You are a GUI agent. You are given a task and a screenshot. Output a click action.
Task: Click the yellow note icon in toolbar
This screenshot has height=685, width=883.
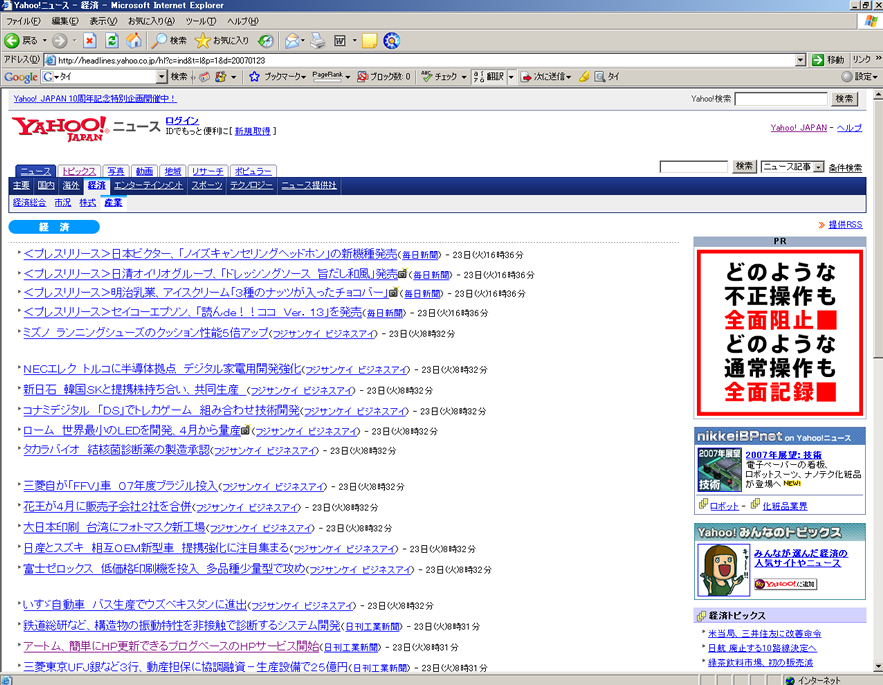[369, 41]
